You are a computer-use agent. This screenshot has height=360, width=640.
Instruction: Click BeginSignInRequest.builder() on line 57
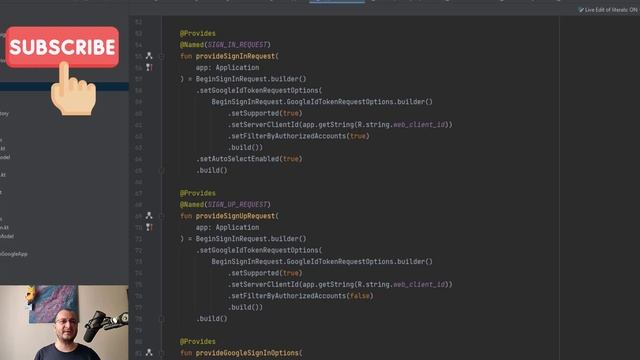(x=251, y=79)
